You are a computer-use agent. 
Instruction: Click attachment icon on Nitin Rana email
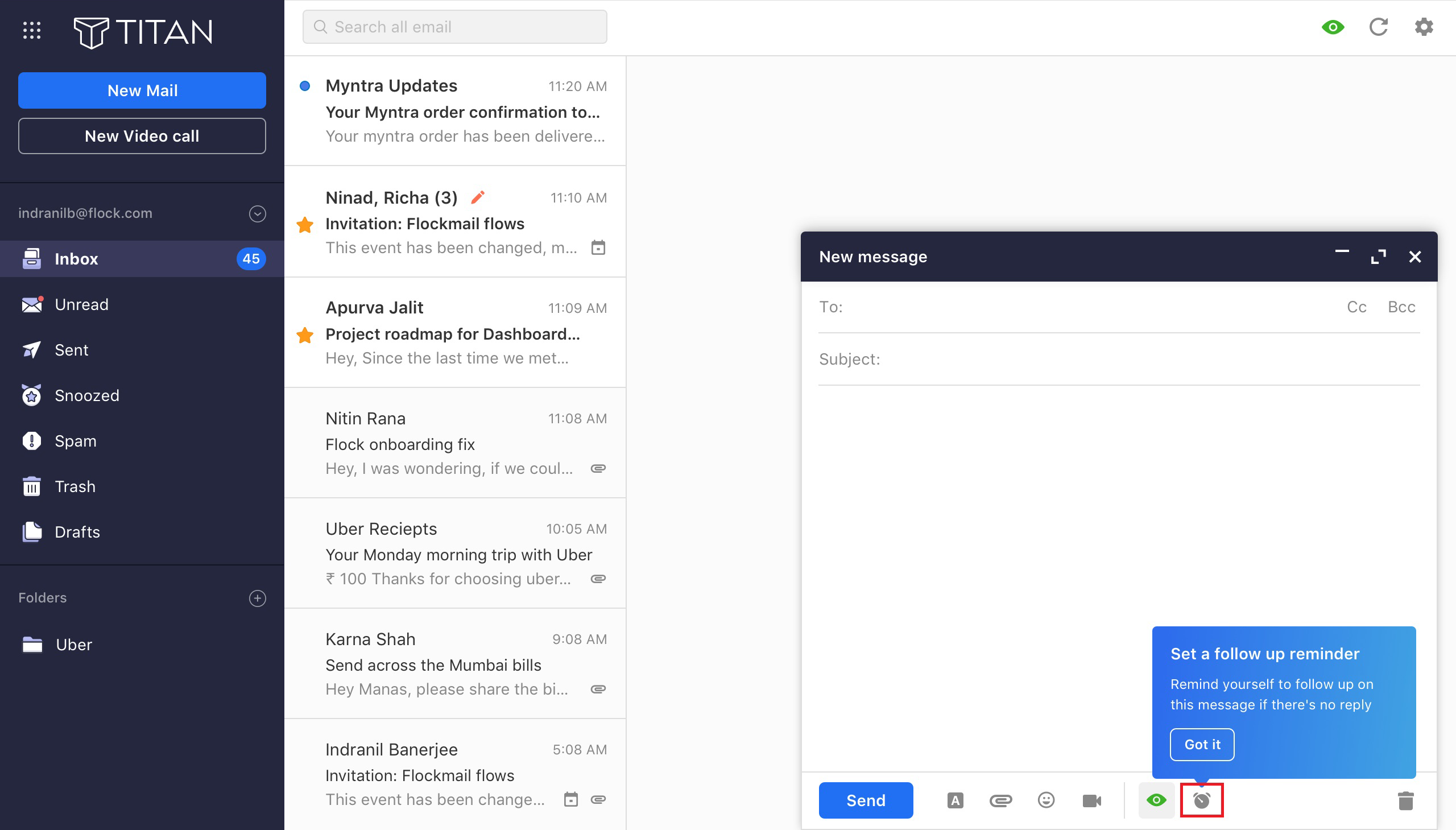(x=598, y=468)
